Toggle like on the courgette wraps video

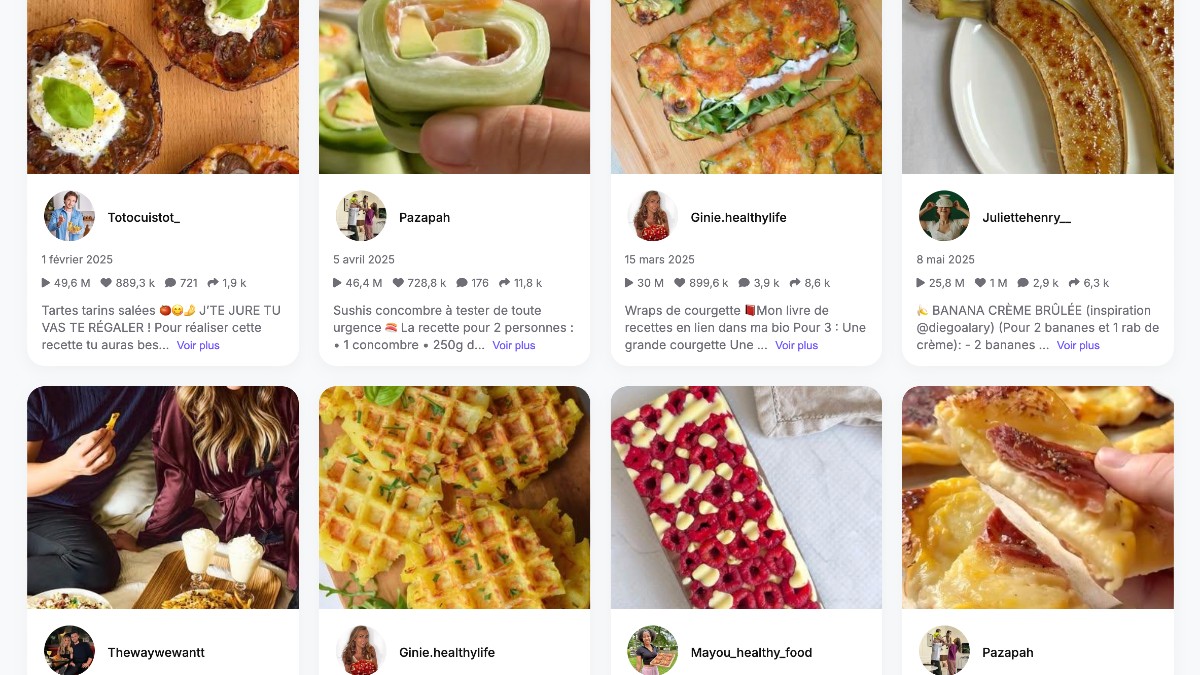tap(680, 282)
